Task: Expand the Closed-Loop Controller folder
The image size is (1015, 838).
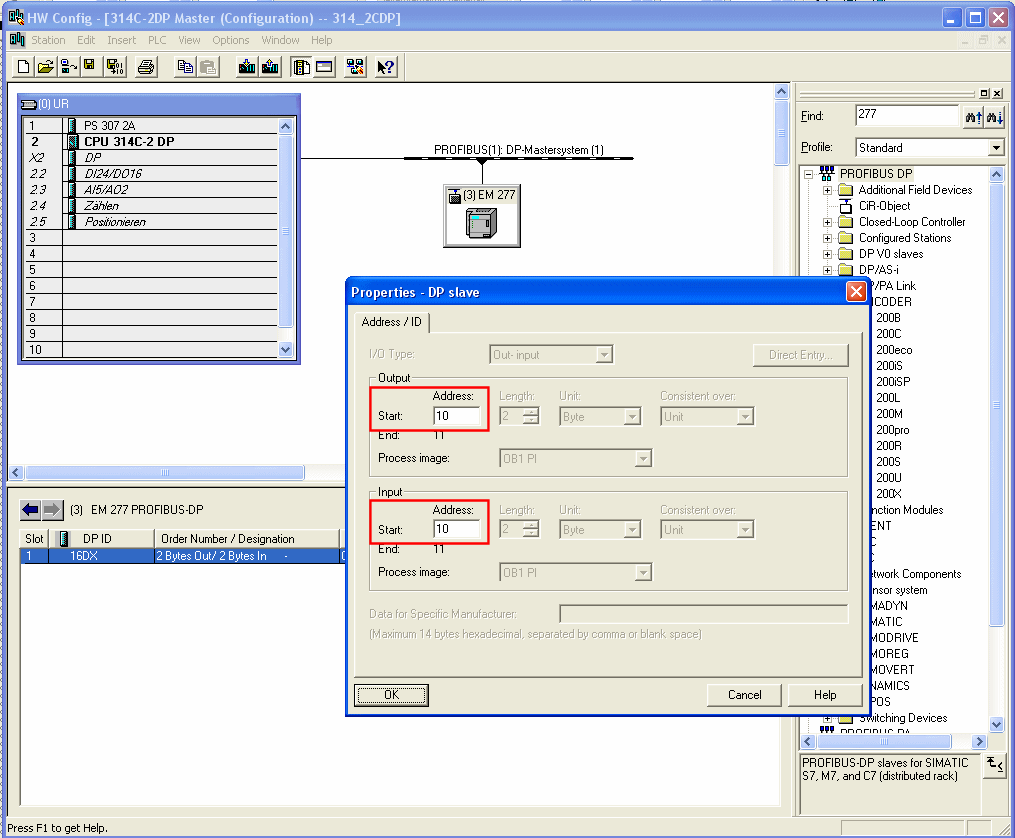Action: (x=828, y=222)
